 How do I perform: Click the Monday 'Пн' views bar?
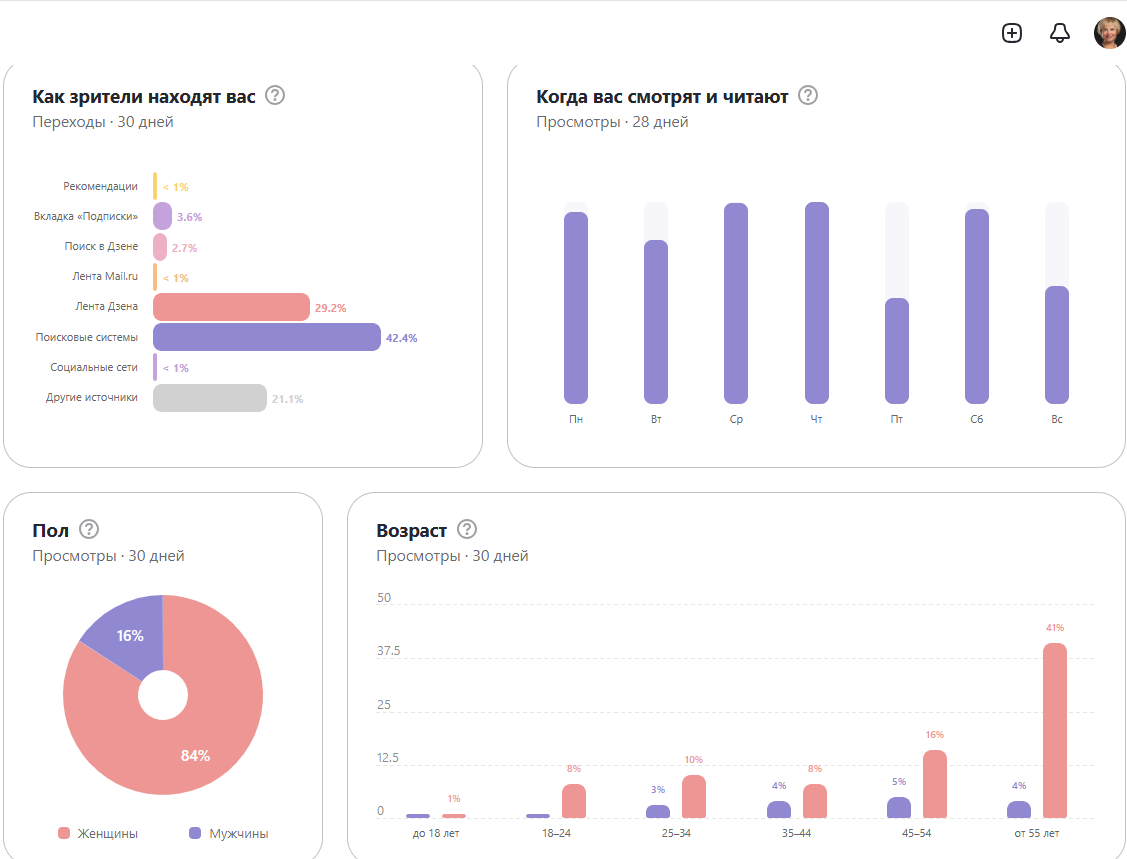[576, 308]
